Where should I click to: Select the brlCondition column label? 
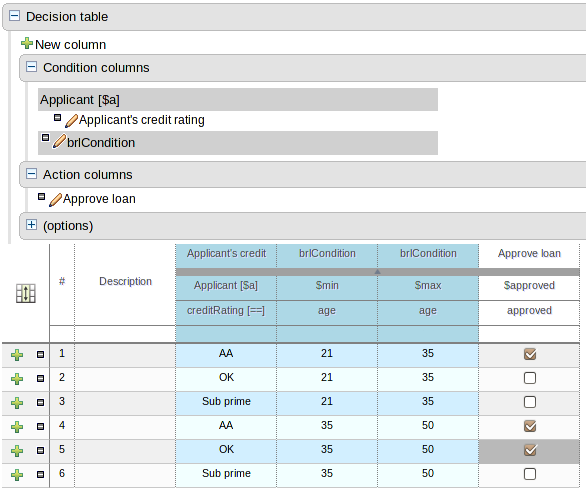click(101, 143)
